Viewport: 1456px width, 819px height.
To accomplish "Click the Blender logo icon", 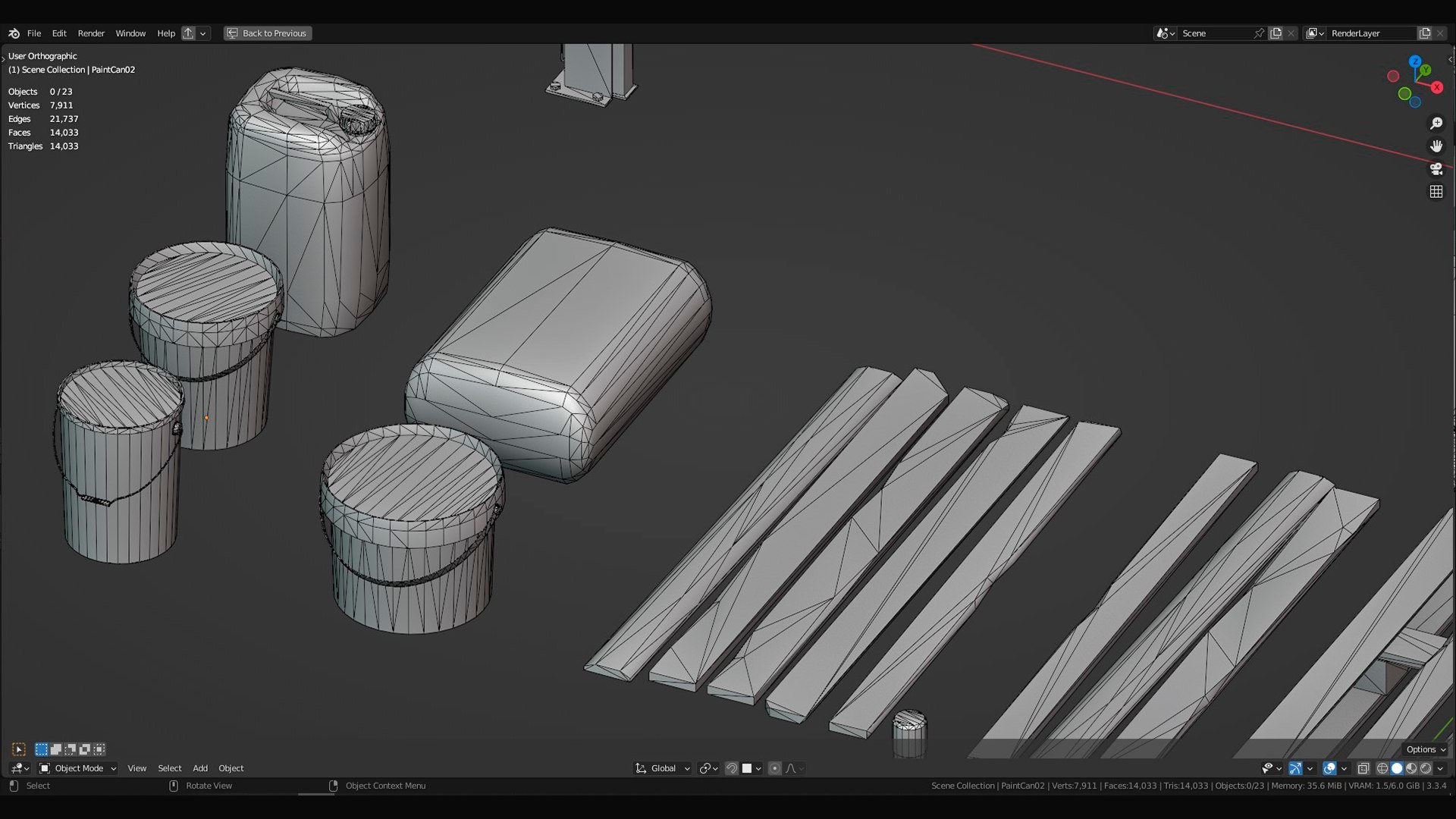I will 14,33.
